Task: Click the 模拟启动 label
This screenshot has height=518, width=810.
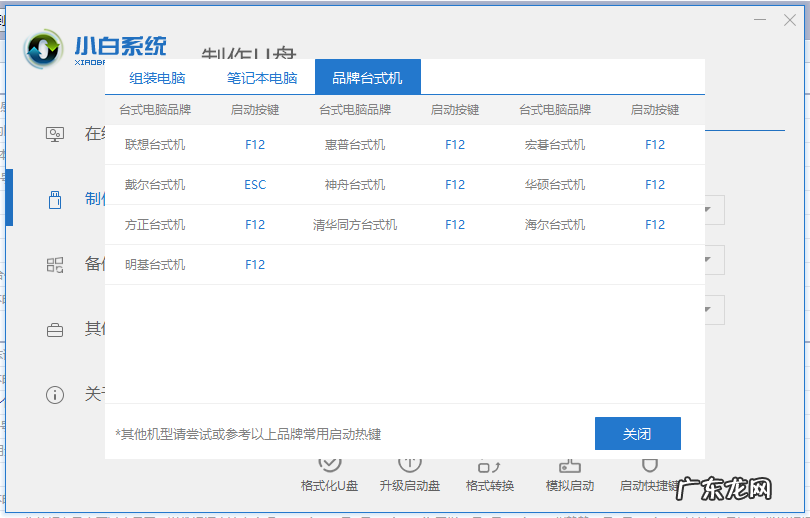Action: tap(570, 486)
